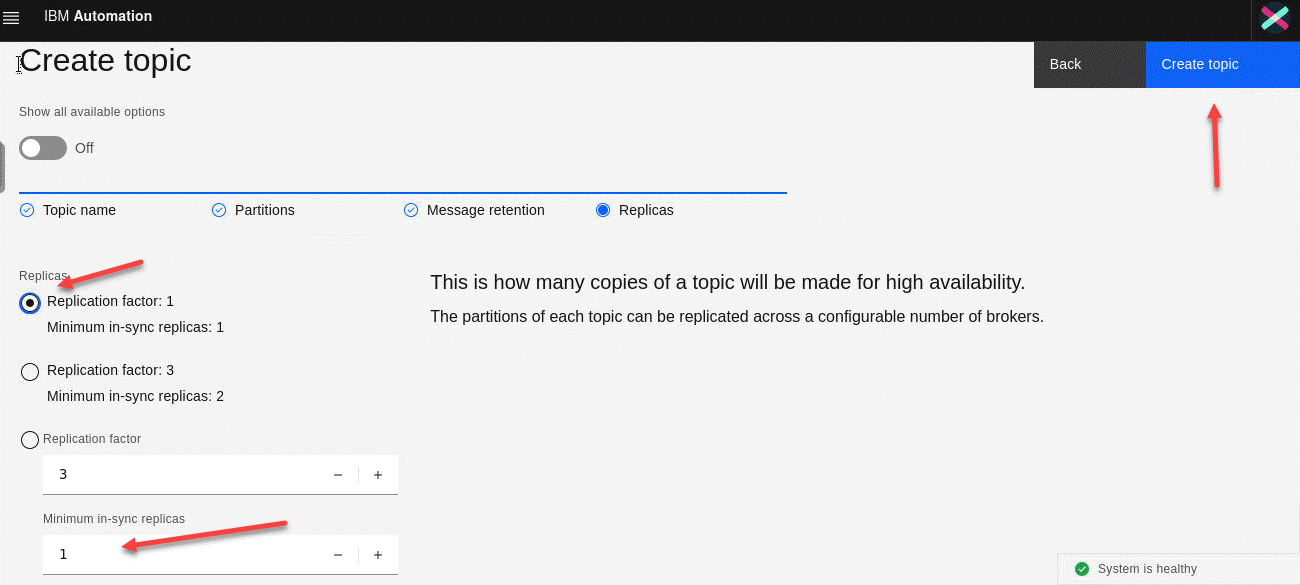
Task: Select the custom Replication factor radio button
Action: [x=30, y=440]
